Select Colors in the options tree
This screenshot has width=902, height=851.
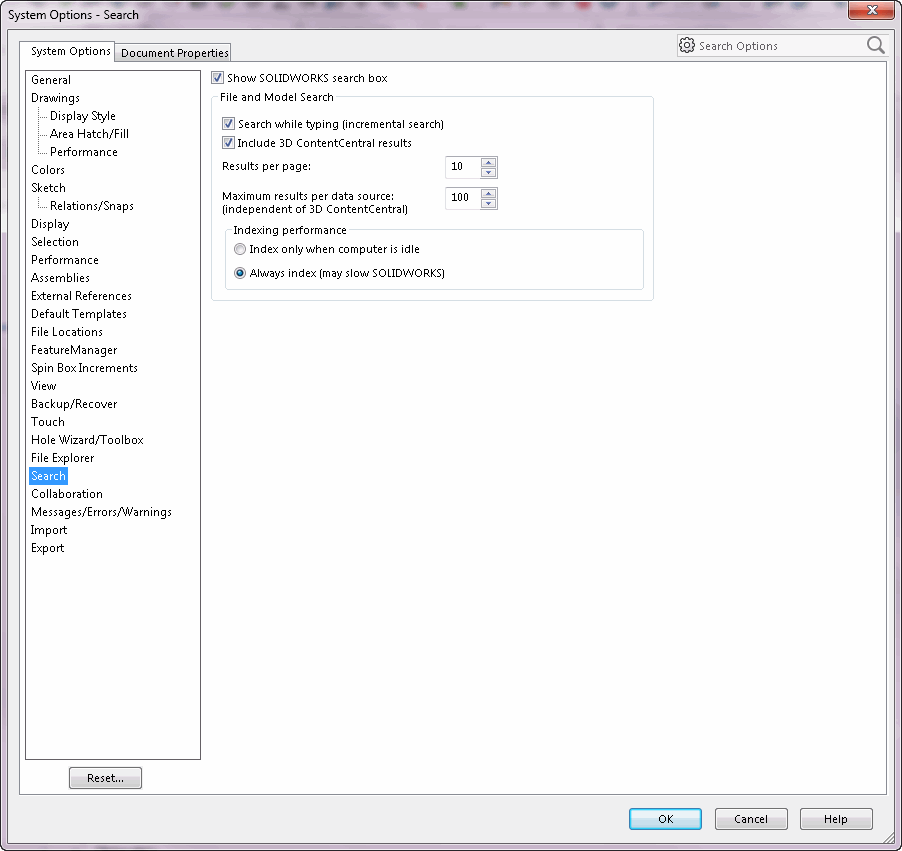[48, 170]
